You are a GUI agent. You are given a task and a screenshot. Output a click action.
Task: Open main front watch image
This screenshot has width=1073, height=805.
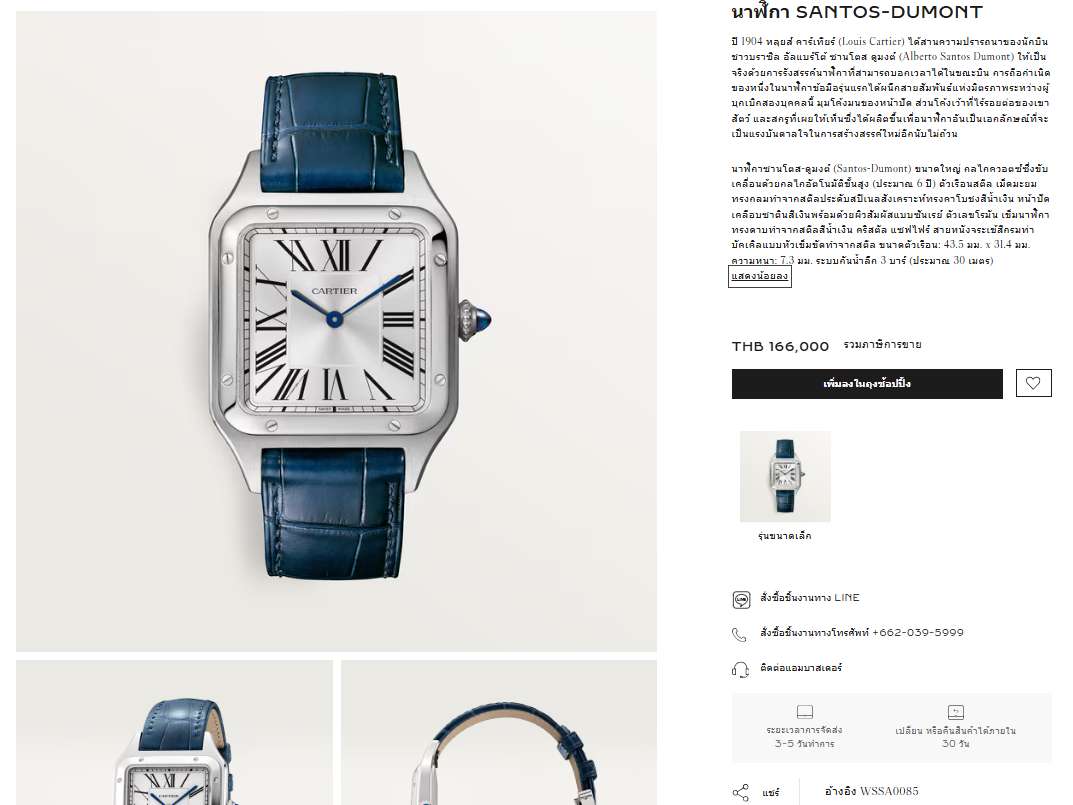[336, 331]
